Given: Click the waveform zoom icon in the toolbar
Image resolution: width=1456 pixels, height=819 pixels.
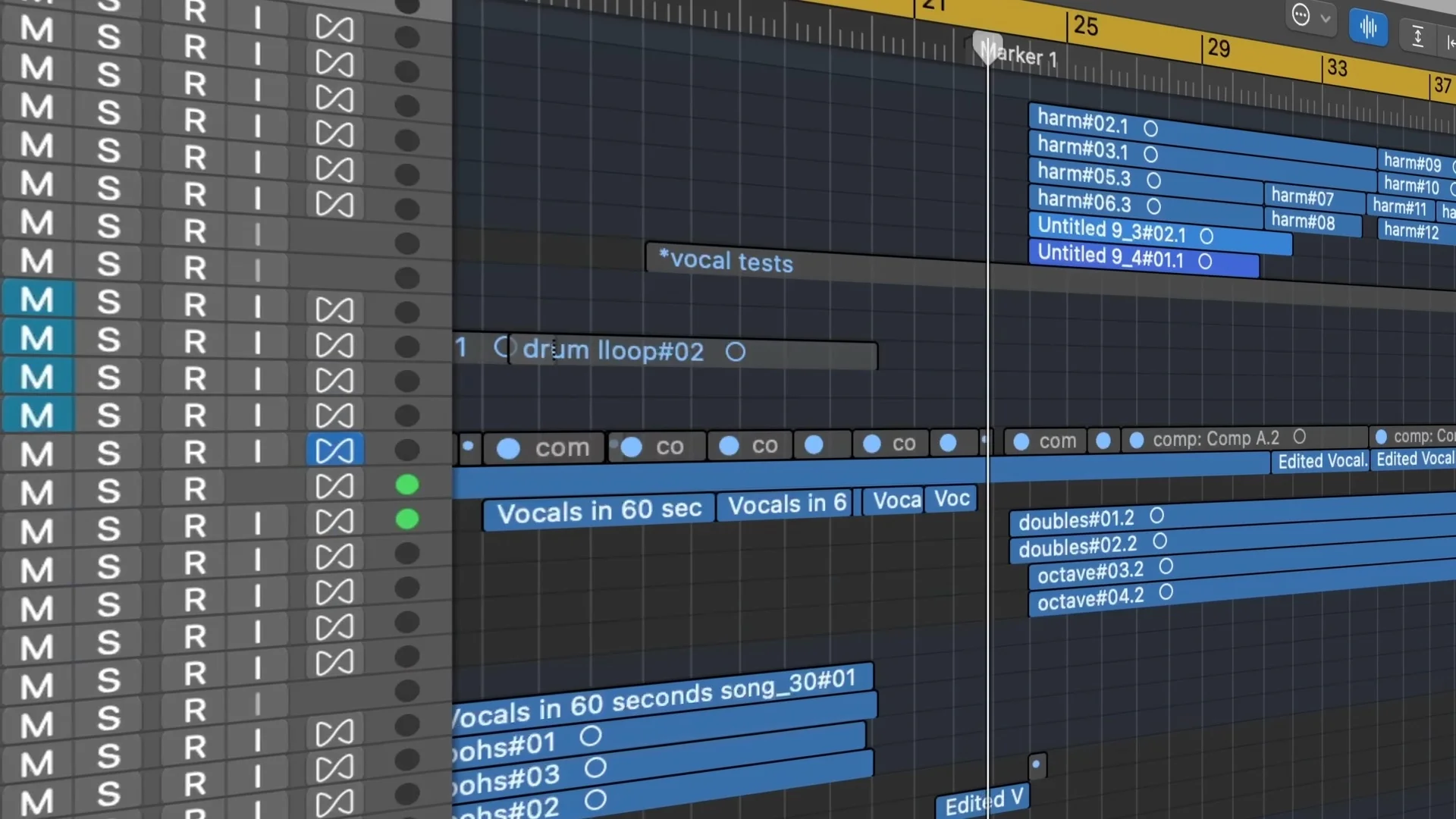Looking at the screenshot, I should pyautogui.click(x=1367, y=28).
